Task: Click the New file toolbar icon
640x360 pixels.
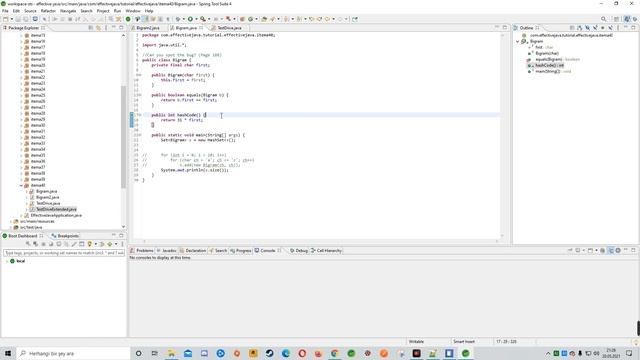Action: point(6,19)
